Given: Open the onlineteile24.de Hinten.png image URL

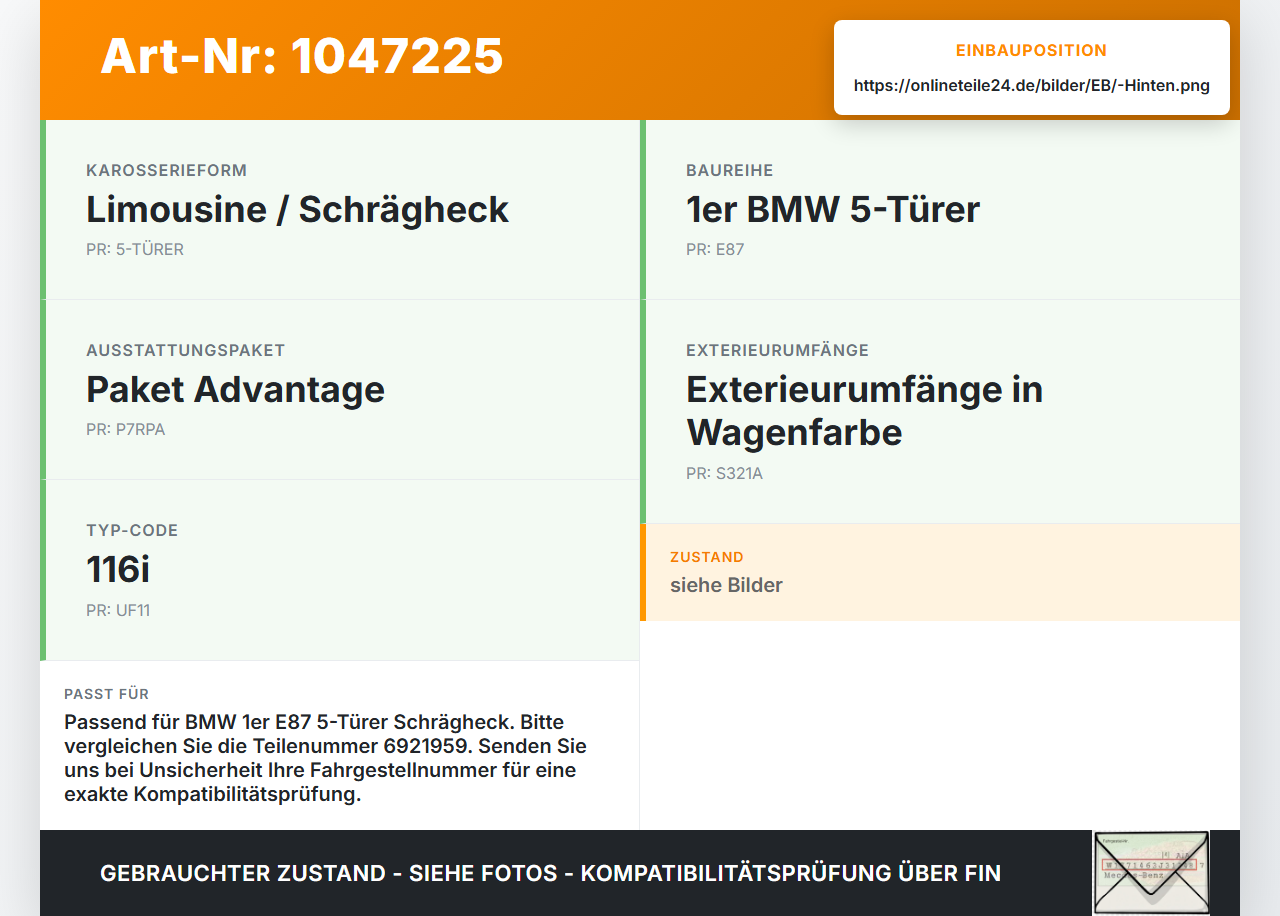Looking at the screenshot, I should coord(1031,86).
